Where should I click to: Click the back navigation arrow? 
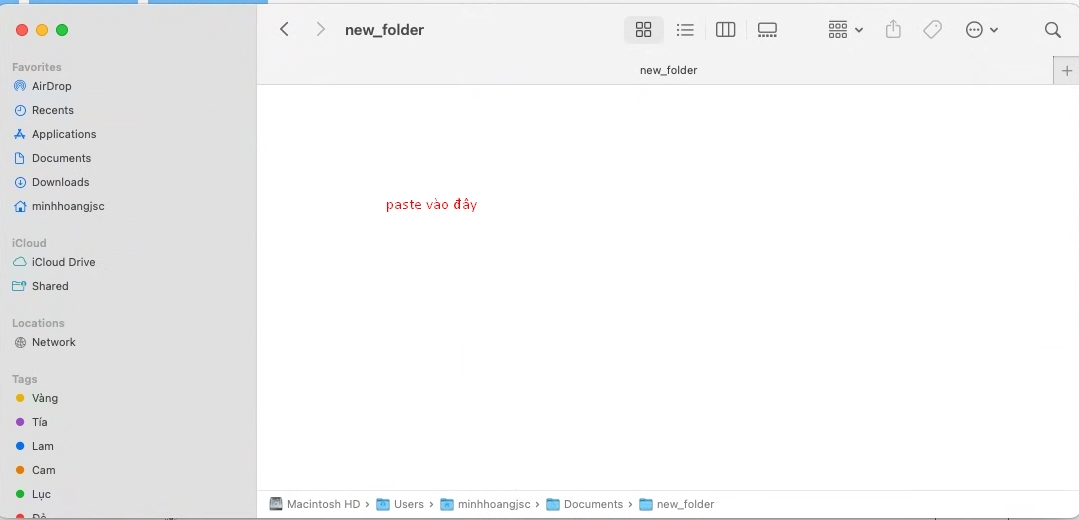point(285,30)
